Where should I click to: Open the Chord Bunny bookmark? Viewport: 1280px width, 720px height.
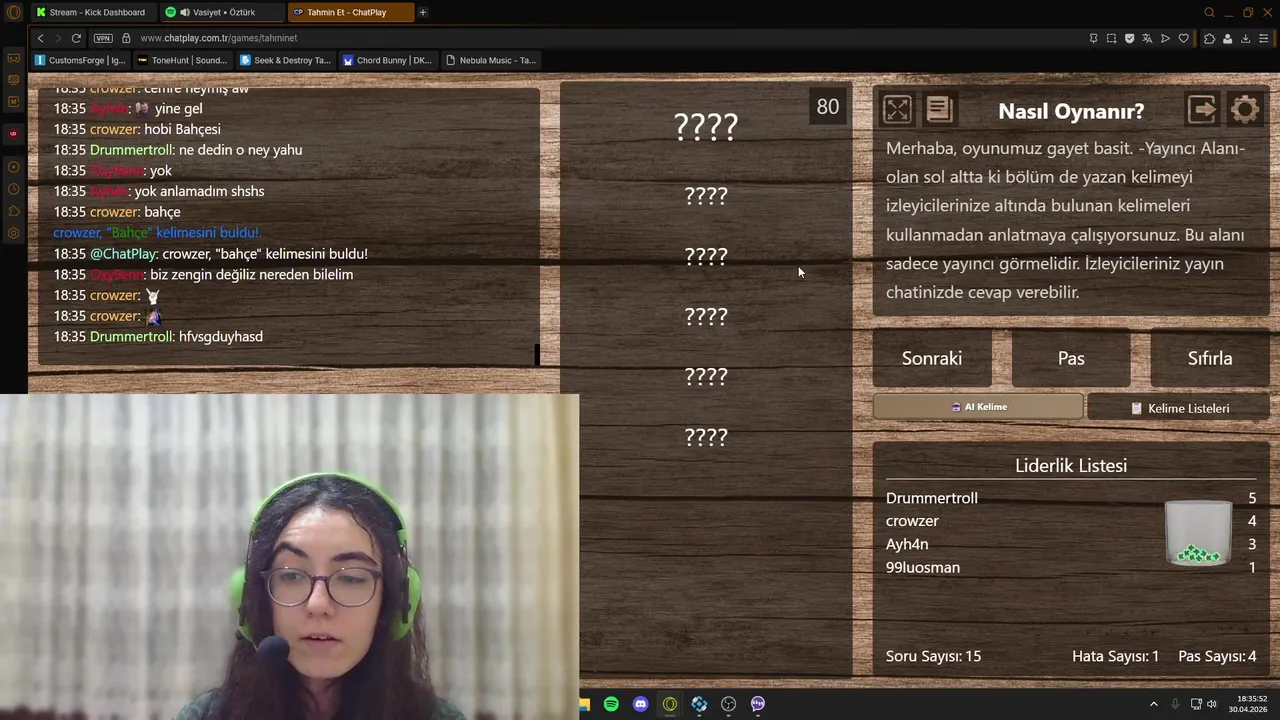[x=387, y=60]
